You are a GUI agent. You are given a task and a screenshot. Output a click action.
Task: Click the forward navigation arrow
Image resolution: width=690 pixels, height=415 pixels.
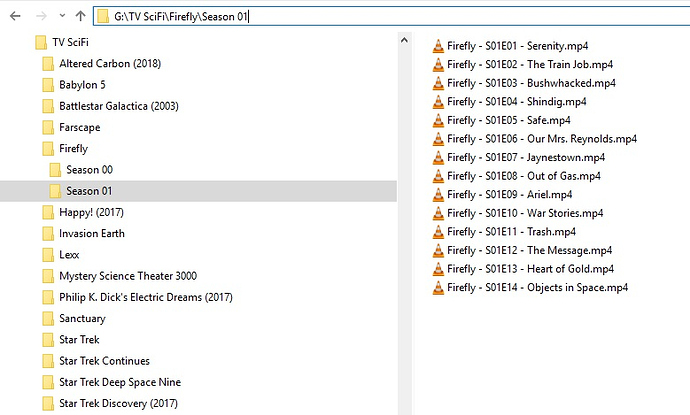[x=41, y=16]
